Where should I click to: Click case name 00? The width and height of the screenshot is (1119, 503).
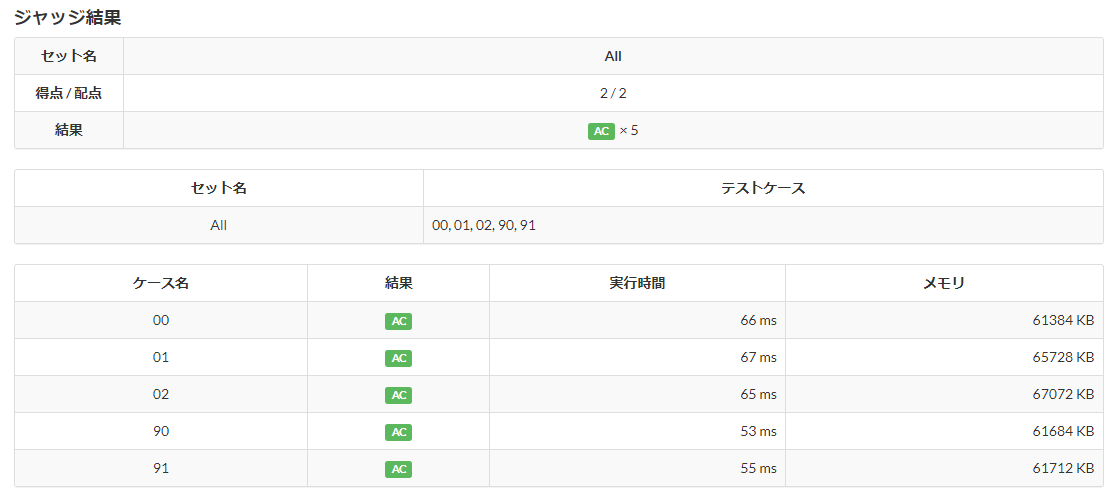(161, 320)
